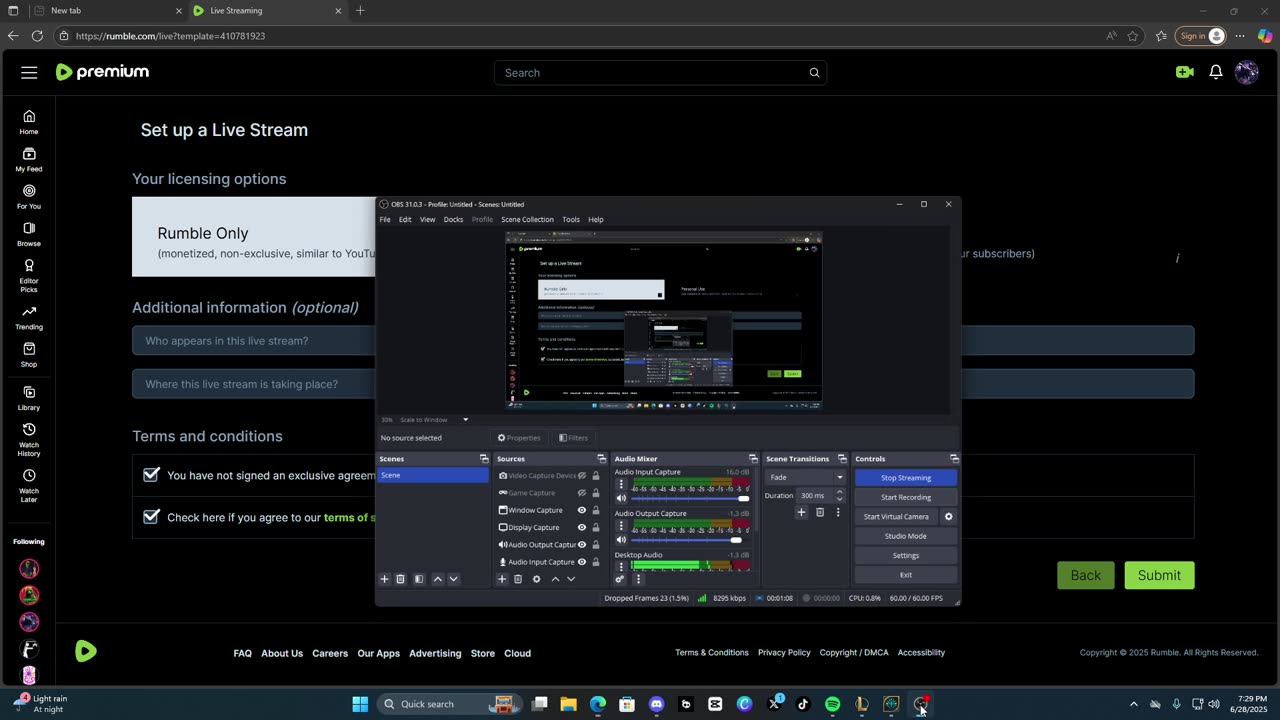Viewport: 1280px width, 720px height.
Task: Show the Video Capture Device source
Action: tap(582, 476)
